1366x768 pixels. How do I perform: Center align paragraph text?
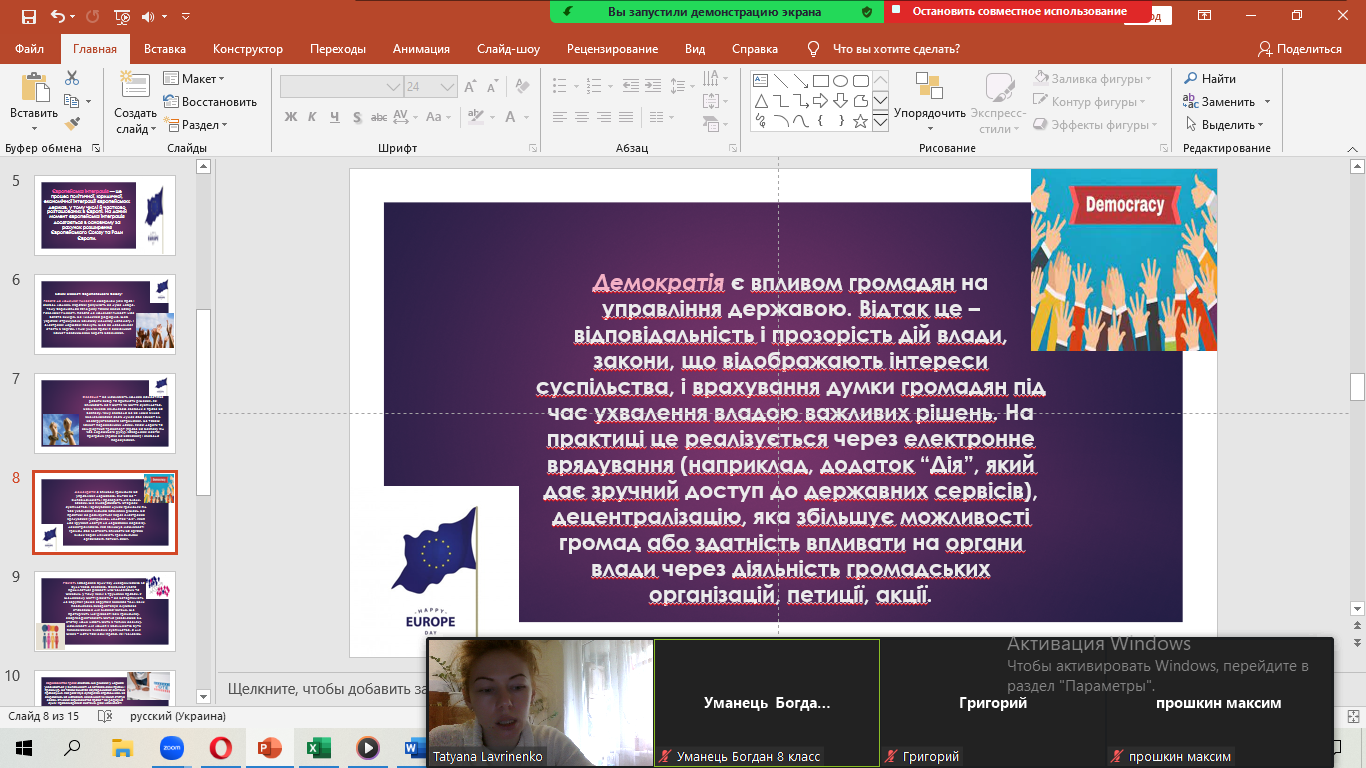pyautogui.click(x=582, y=116)
